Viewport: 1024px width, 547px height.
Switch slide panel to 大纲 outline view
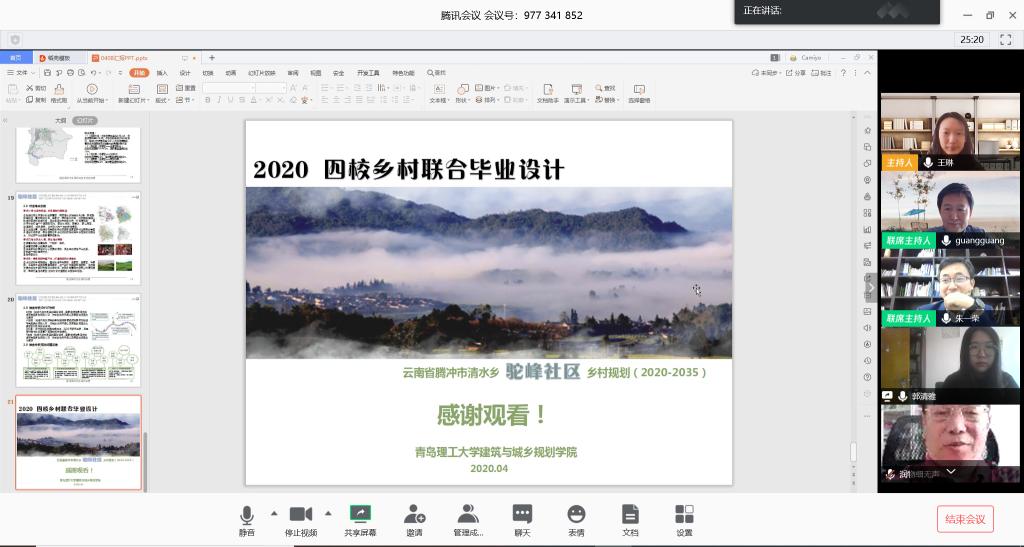(x=60, y=120)
